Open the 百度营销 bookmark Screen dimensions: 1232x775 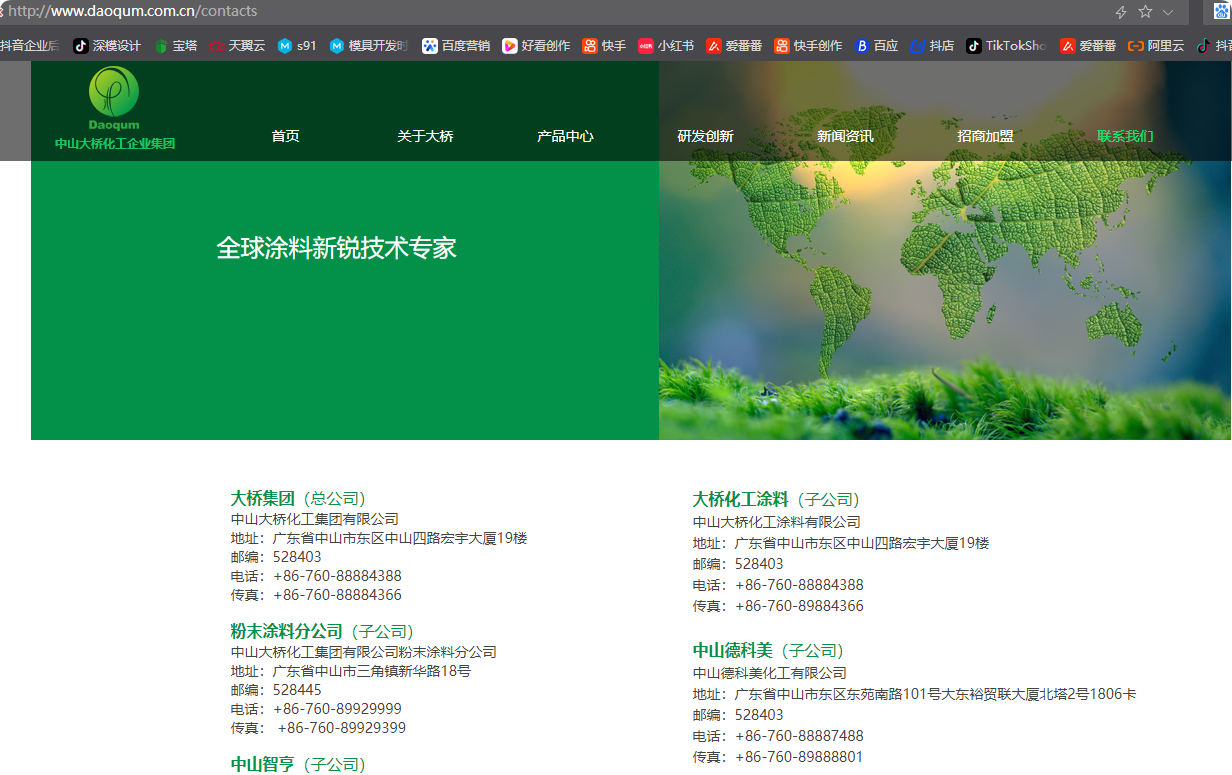click(x=456, y=45)
